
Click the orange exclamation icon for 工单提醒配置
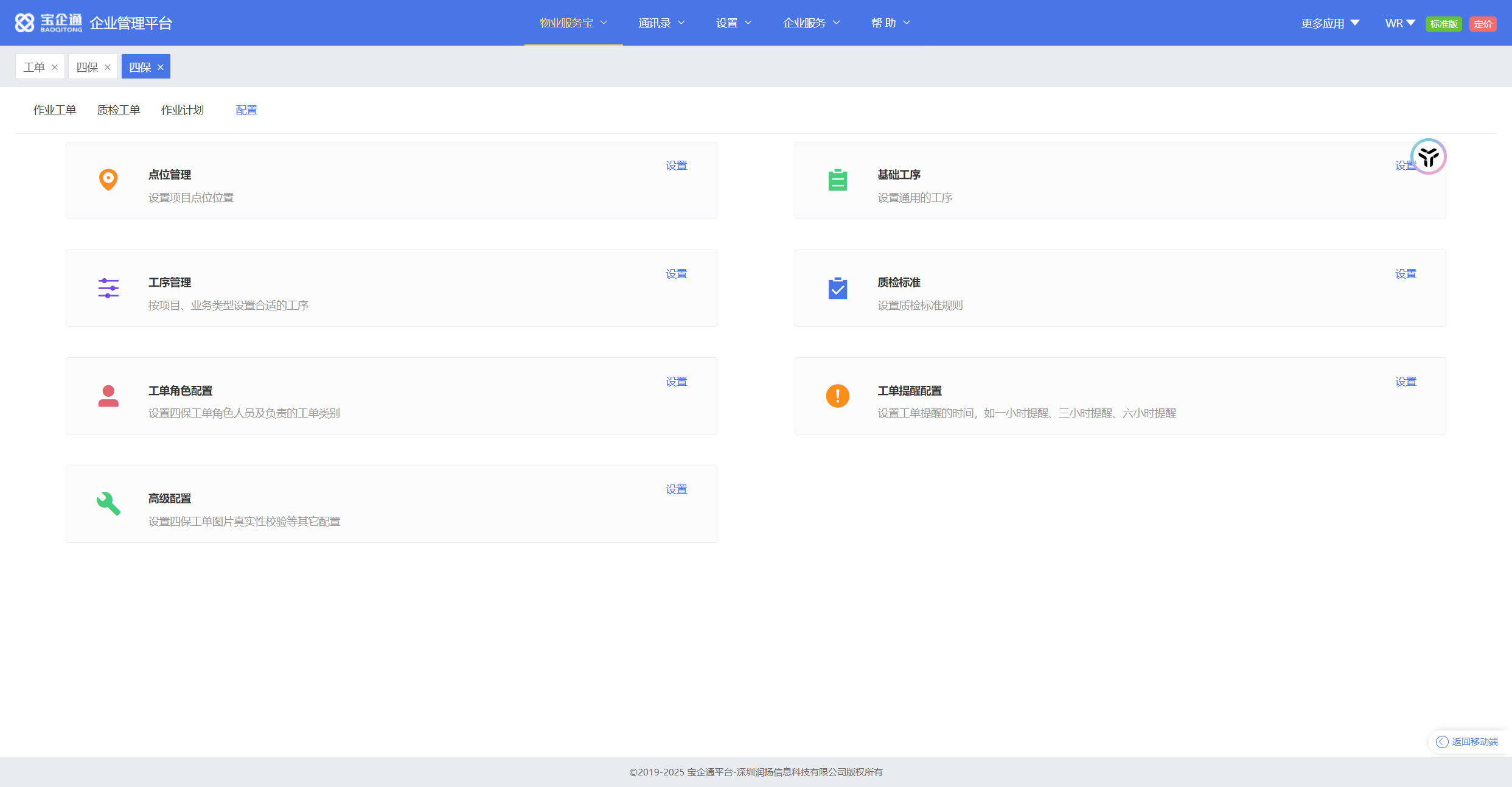838,396
